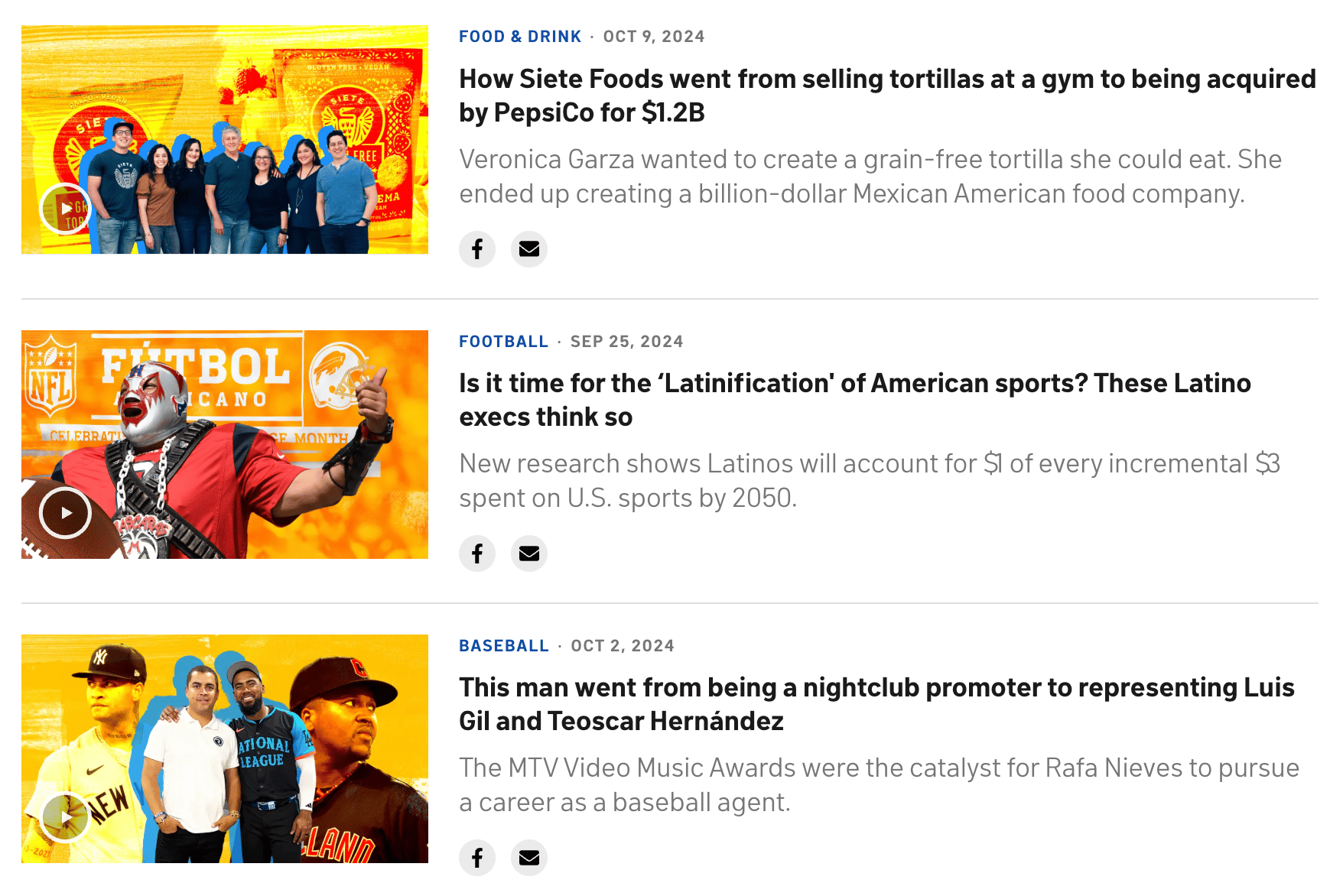Image resolution: width=1343 pixels, height=896 pixels.
Task: Share the nightclub promoter article on Facebook
Action: coord(477,858)
